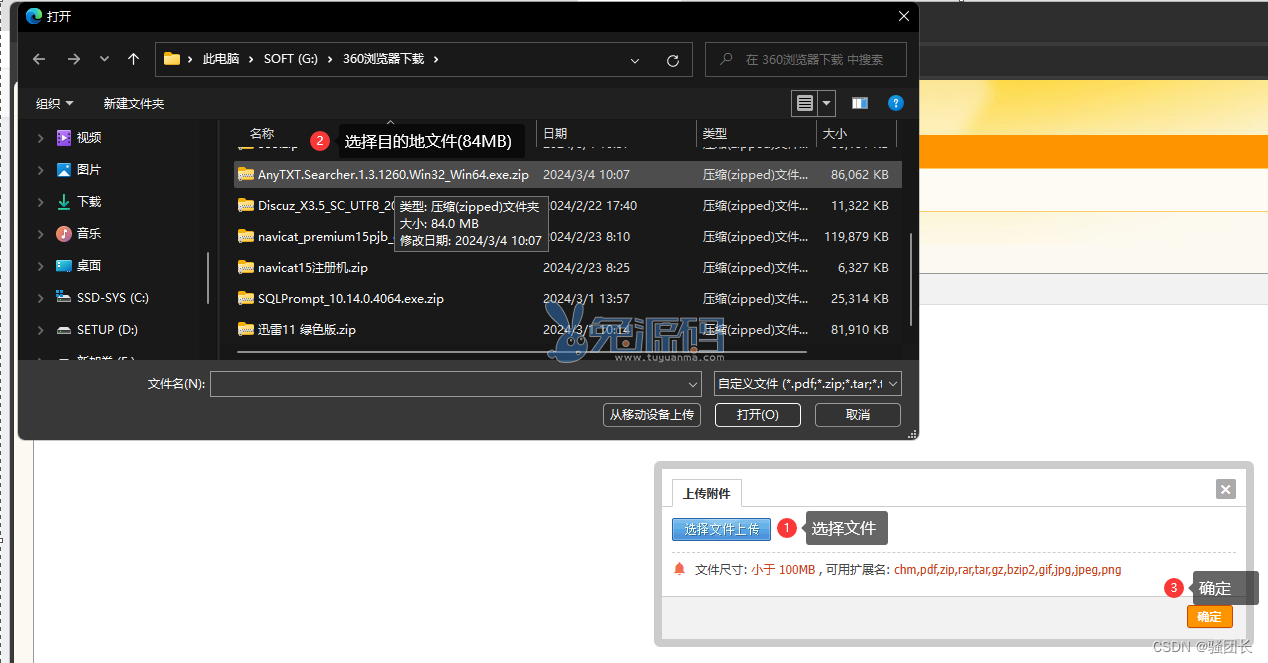Cancel the file dialog with 取消
This screenshot has width=1268, height=663.
coord(858,415)
